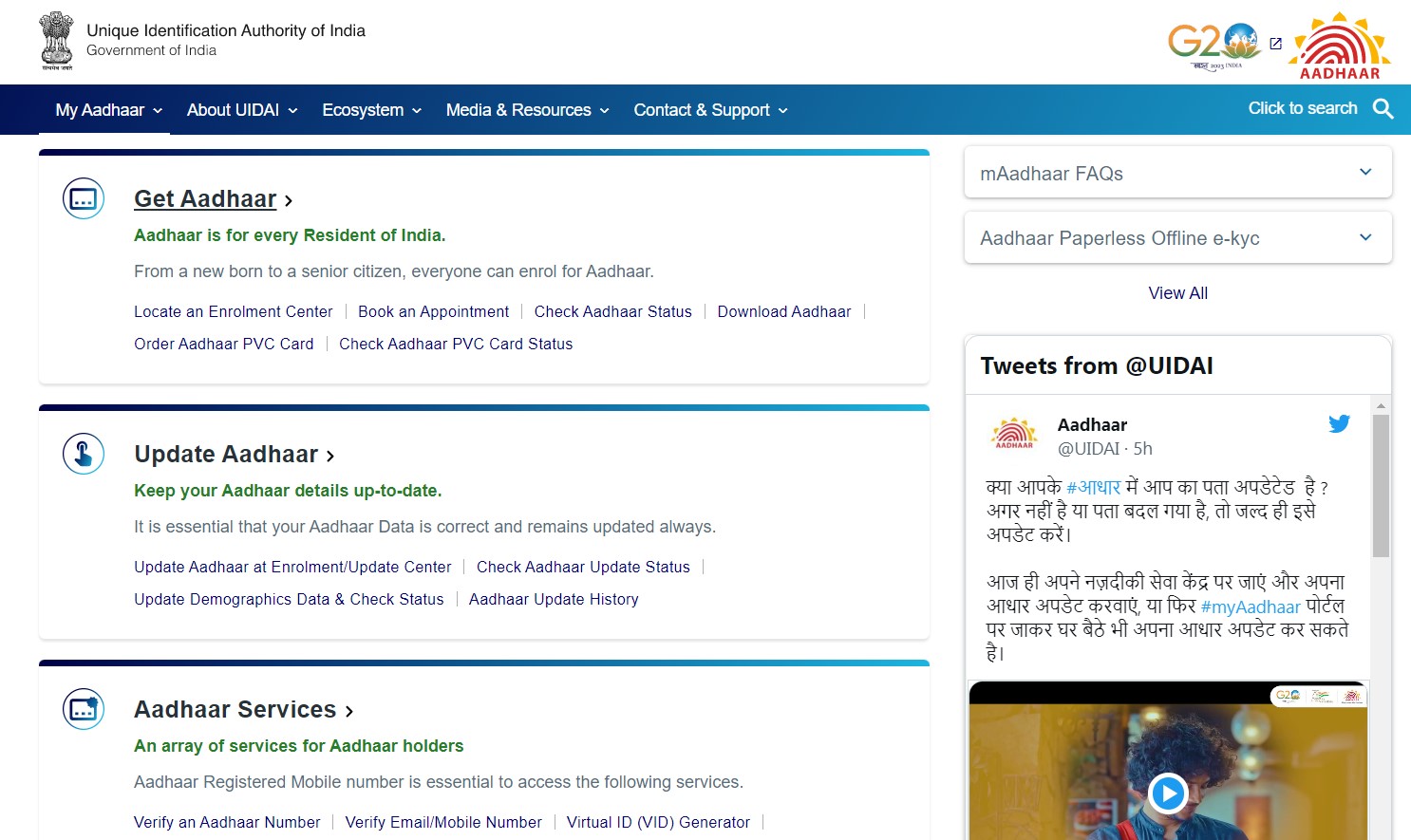Click the #myAadhaar hashtag in the tweet
1411x840 pixels.
[1251, 607]
